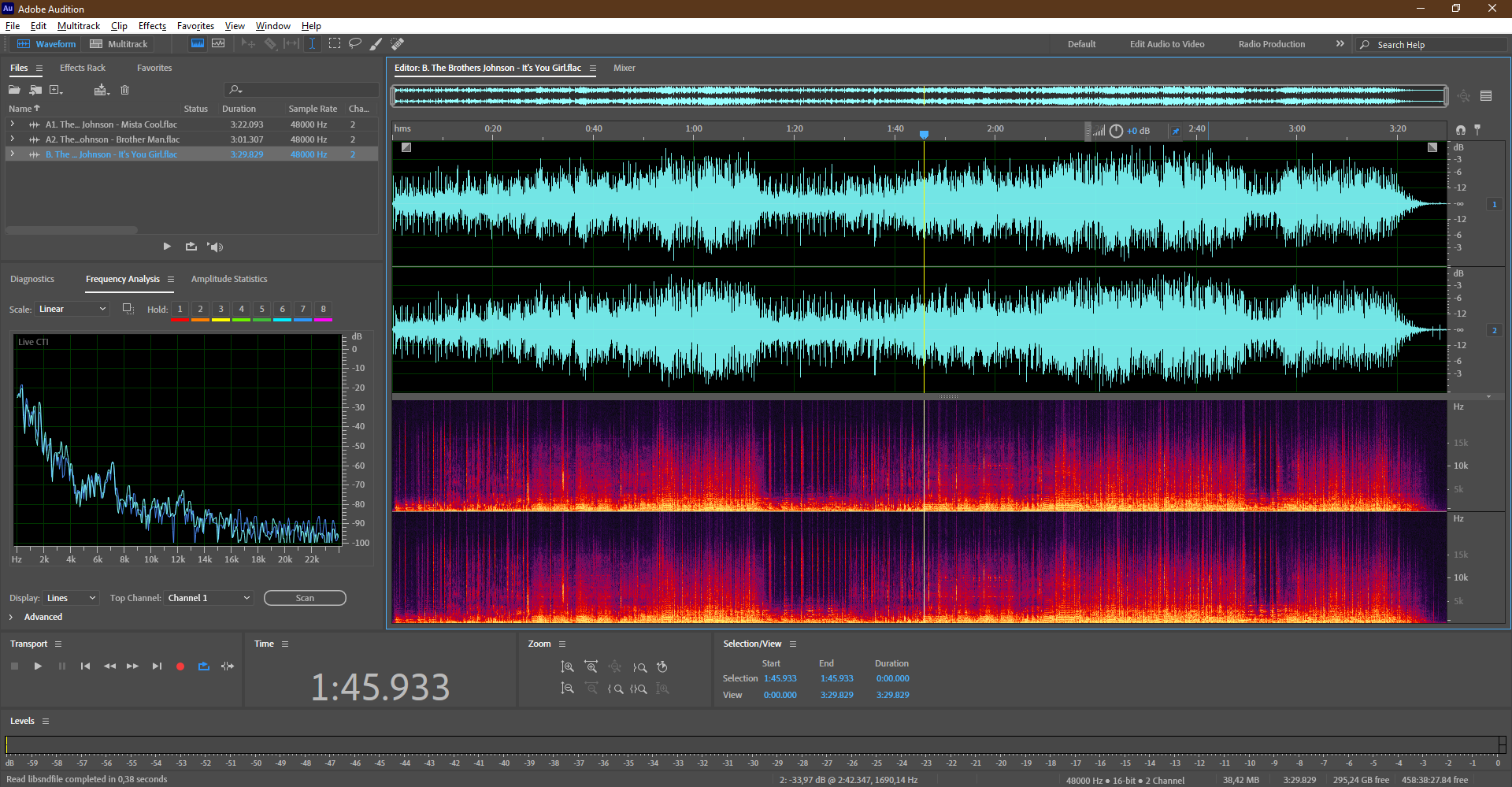Click Zoom In Time icon

591,667
